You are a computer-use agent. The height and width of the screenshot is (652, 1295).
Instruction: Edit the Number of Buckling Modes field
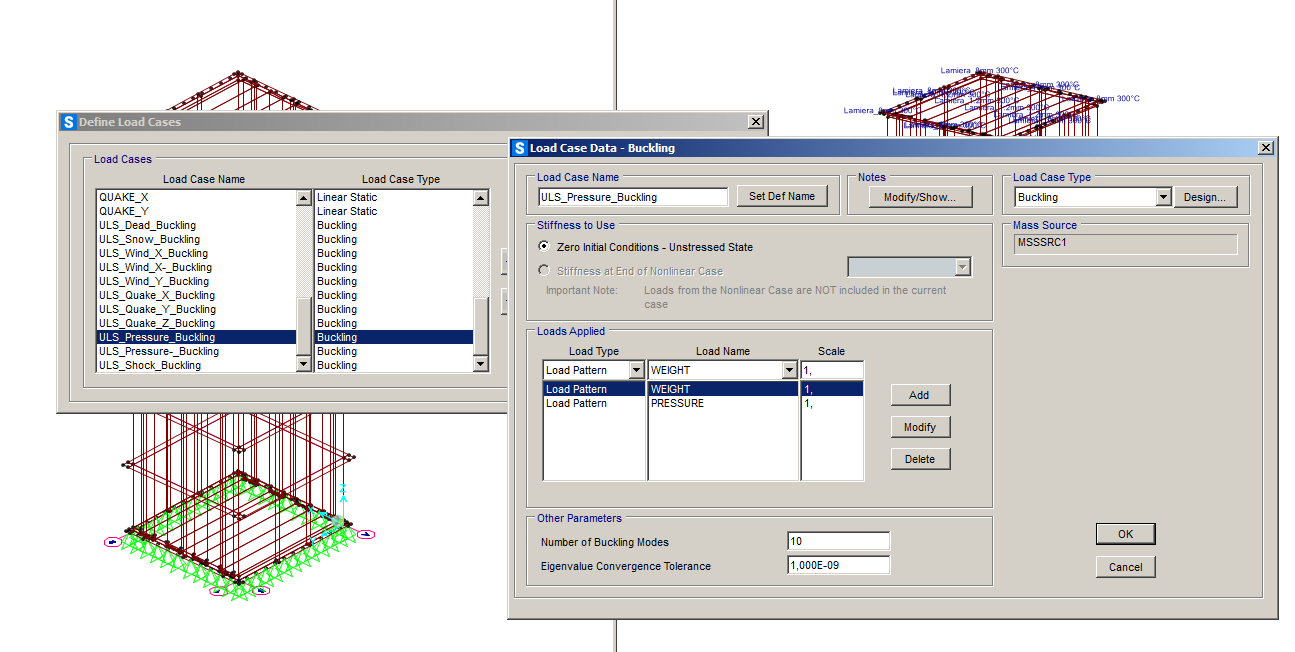(x=838, y=542)
